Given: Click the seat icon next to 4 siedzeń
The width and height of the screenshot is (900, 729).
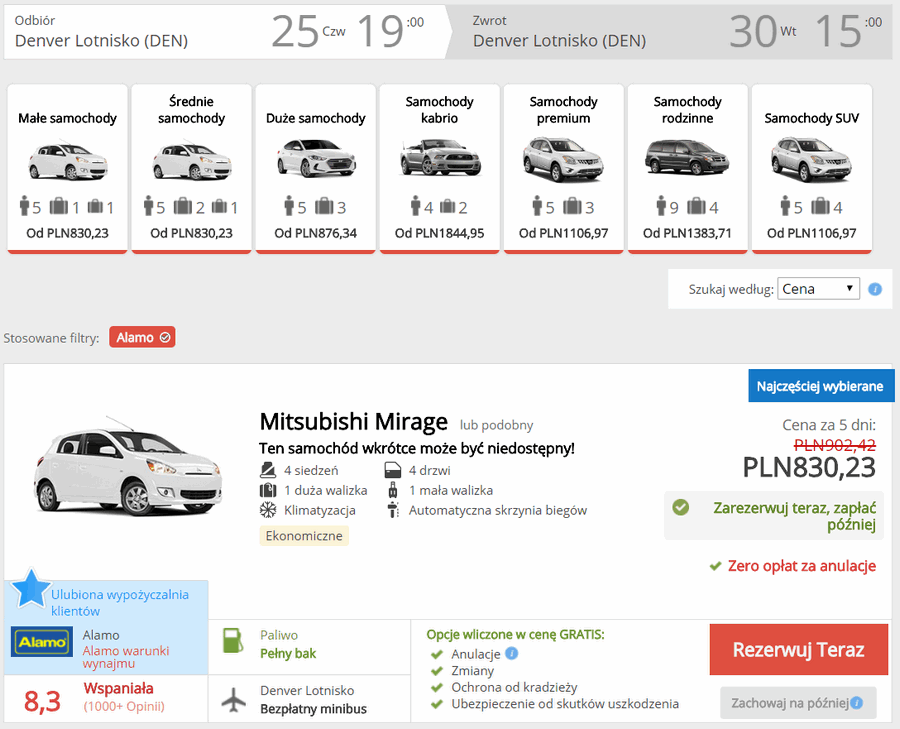Looking at the screenshot, I should 267,470.
